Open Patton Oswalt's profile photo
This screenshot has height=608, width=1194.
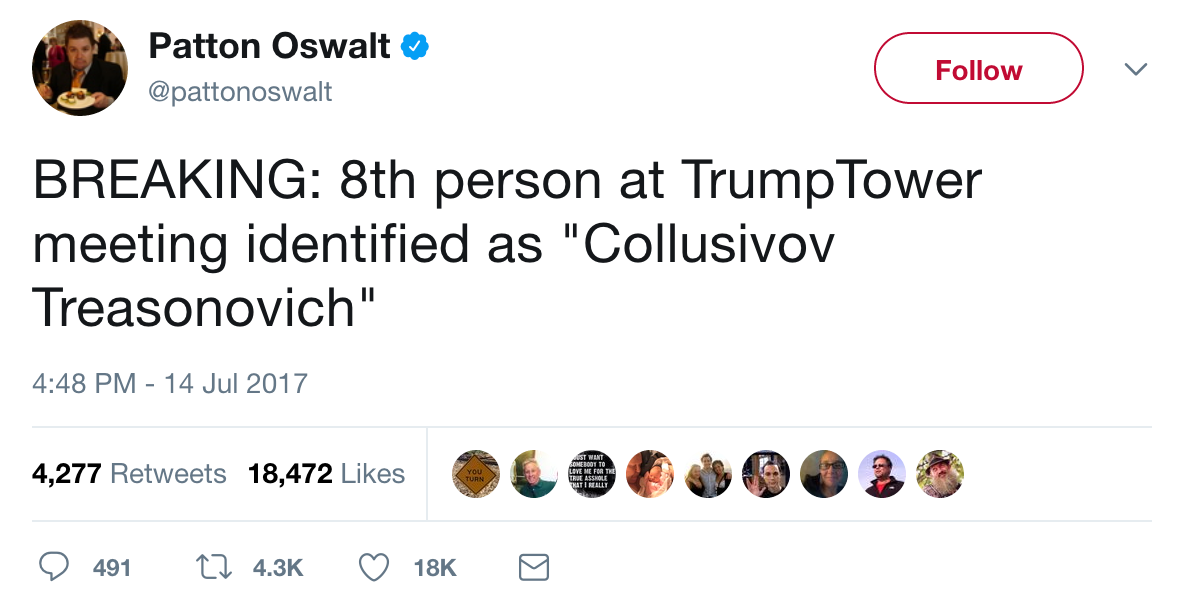80,68
